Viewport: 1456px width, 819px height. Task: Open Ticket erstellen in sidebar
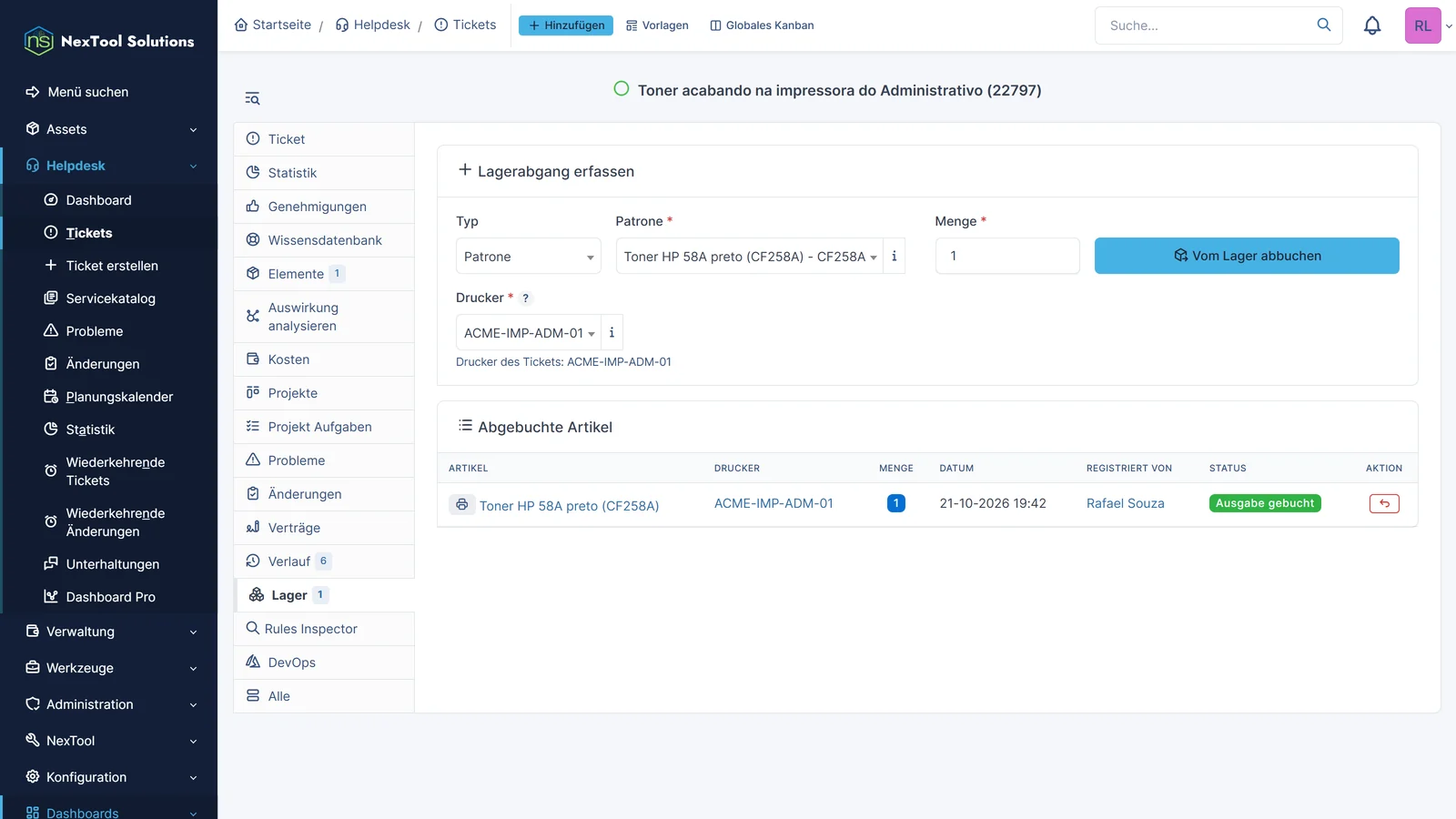112,266
